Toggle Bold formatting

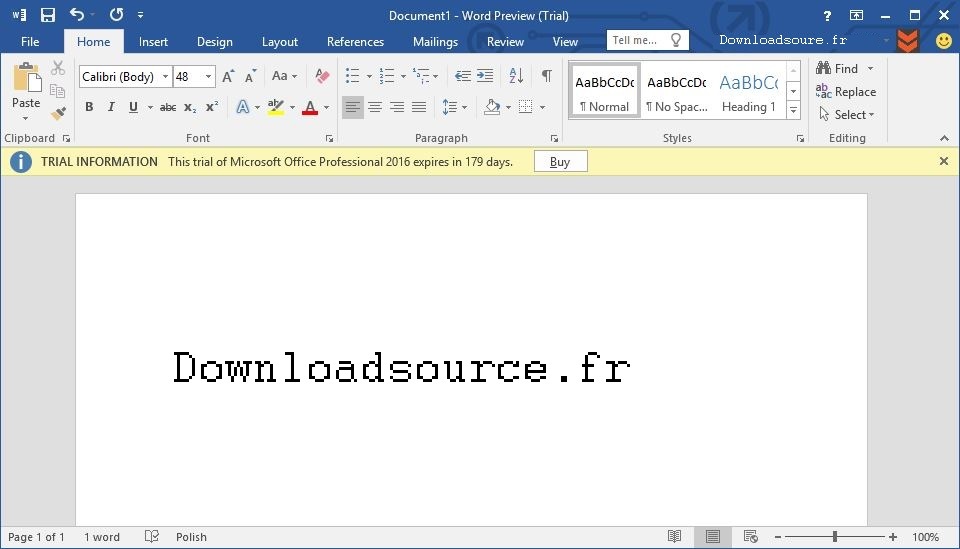[89, 107]
